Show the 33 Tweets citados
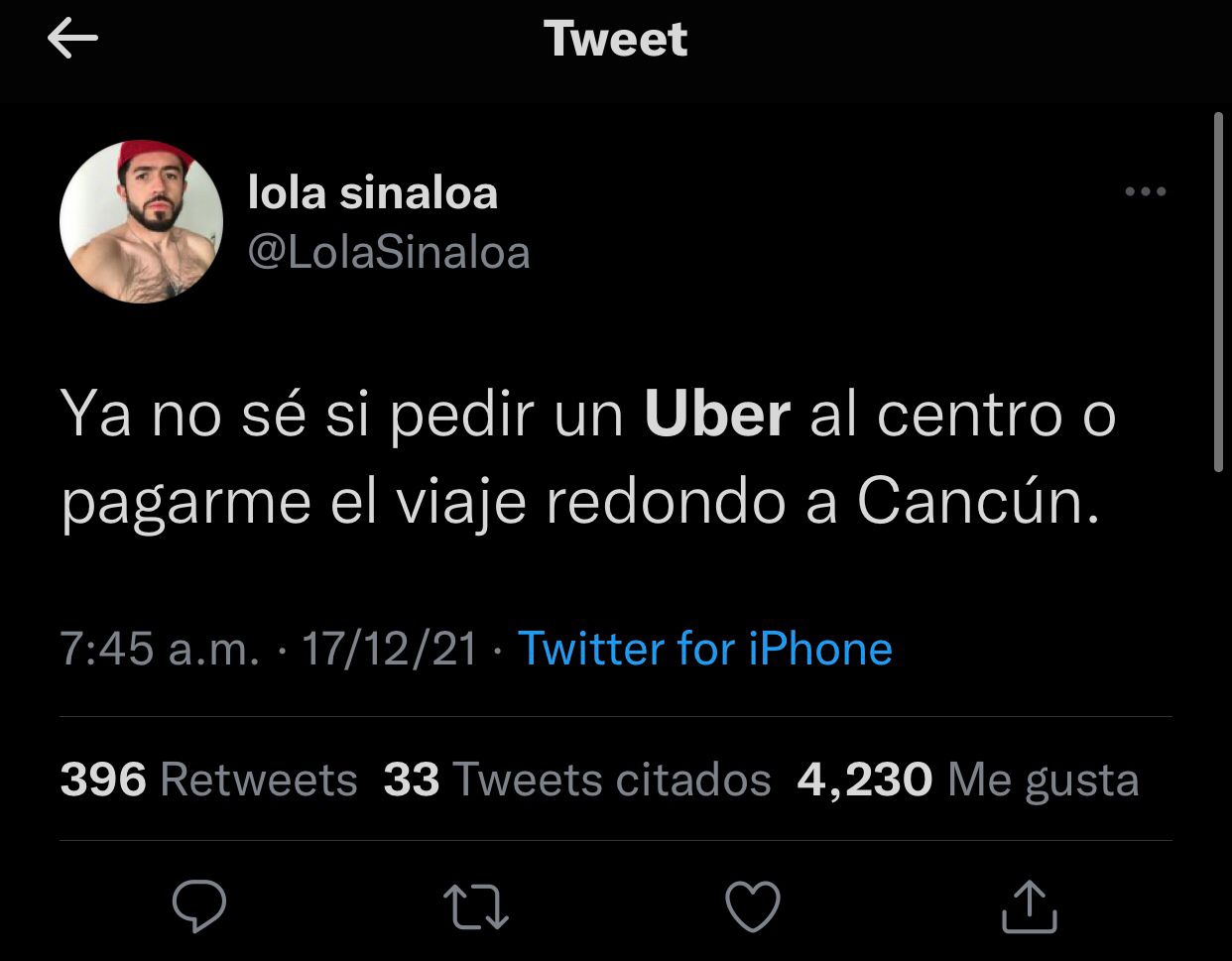 coord(577,780)
